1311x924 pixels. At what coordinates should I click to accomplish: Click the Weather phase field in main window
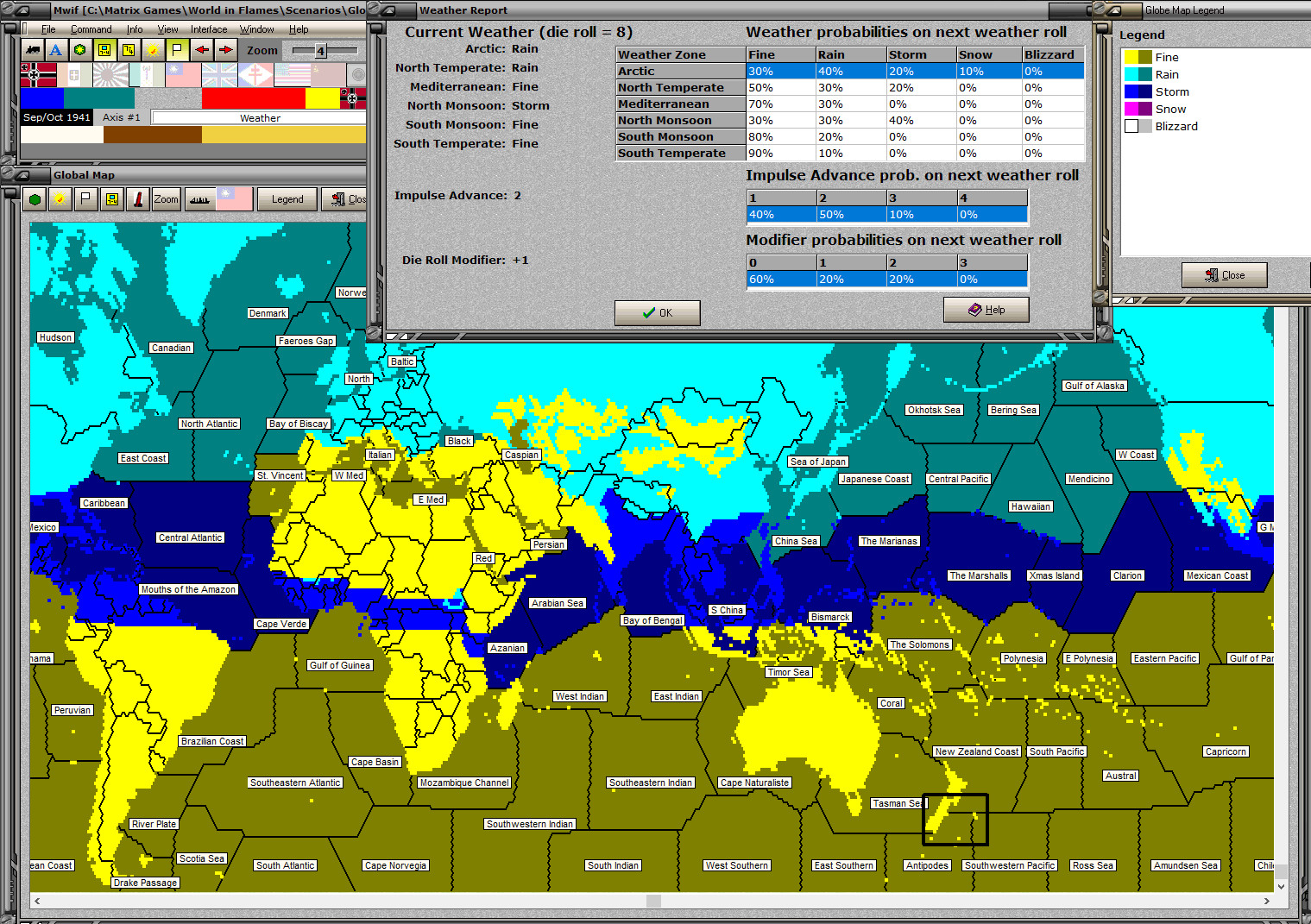tap(260, 118)
